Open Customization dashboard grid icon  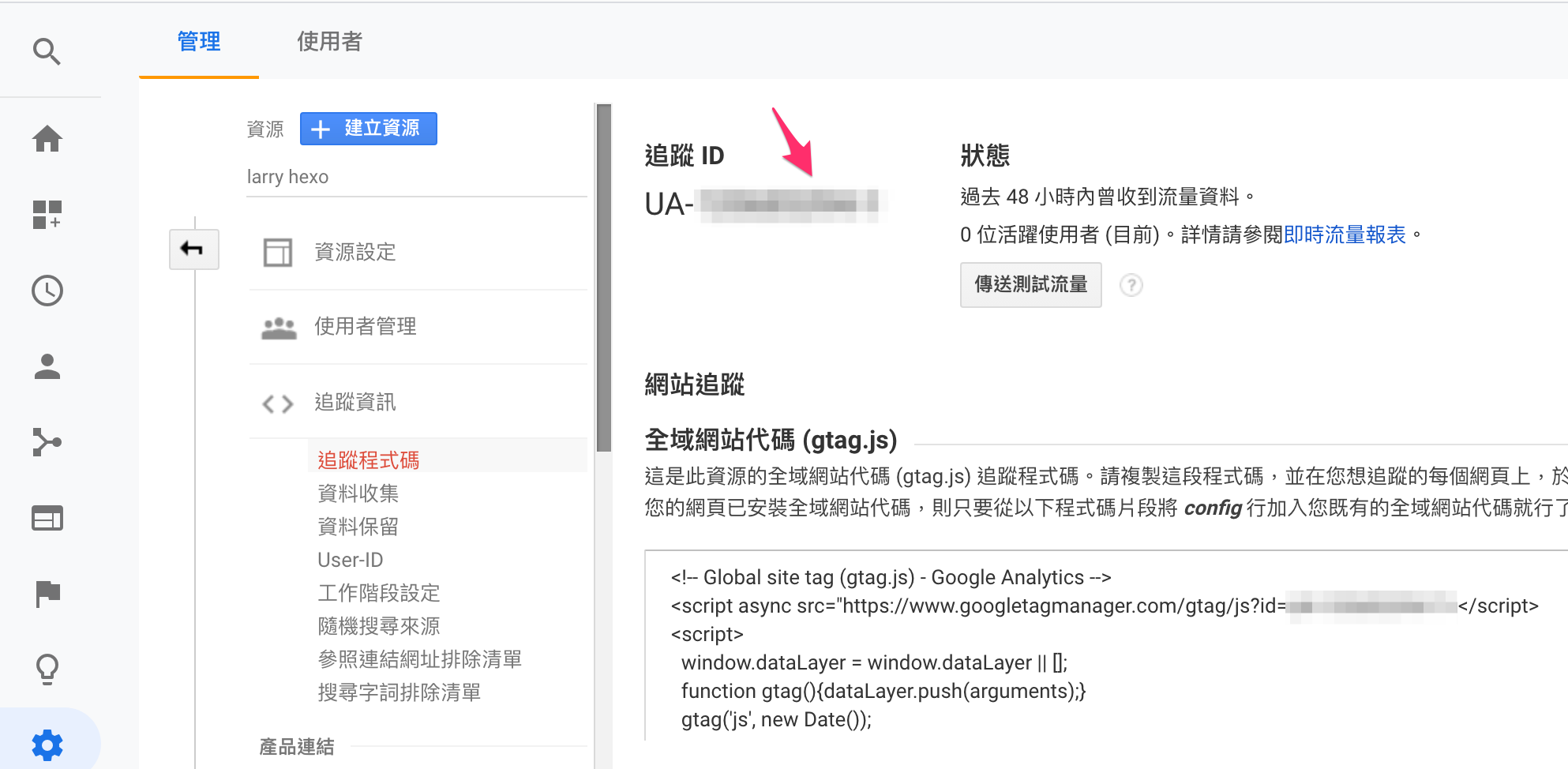pos(47,215)
